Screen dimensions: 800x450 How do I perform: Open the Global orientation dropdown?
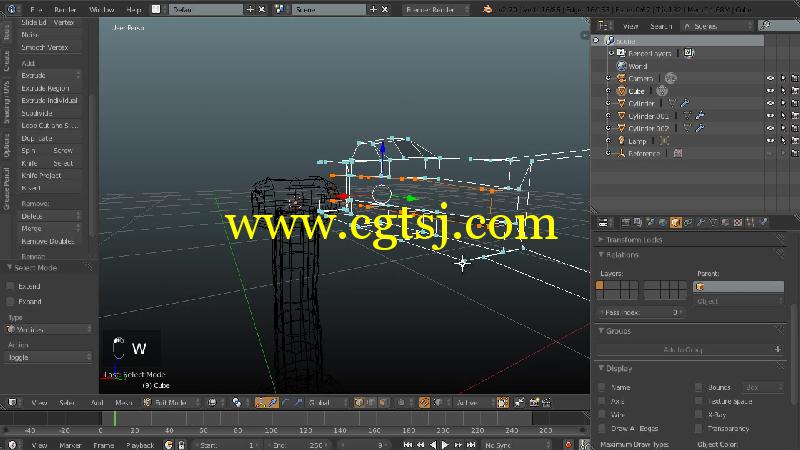click(x=327, y=403)
